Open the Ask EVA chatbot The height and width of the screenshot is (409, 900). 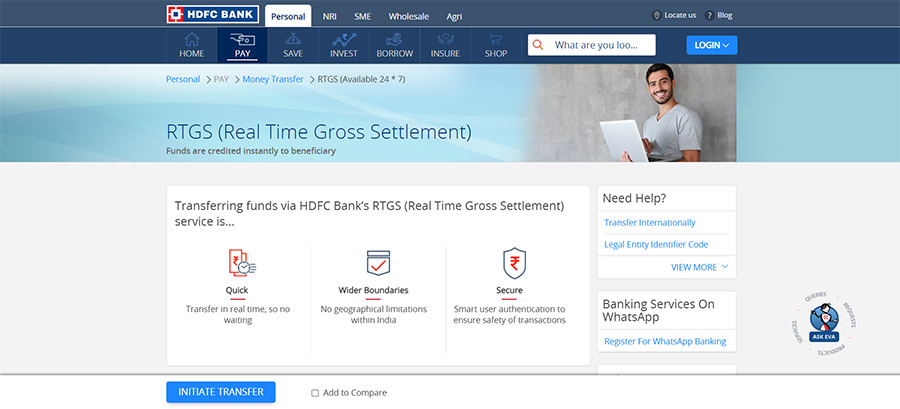click(x=824, y=324)
